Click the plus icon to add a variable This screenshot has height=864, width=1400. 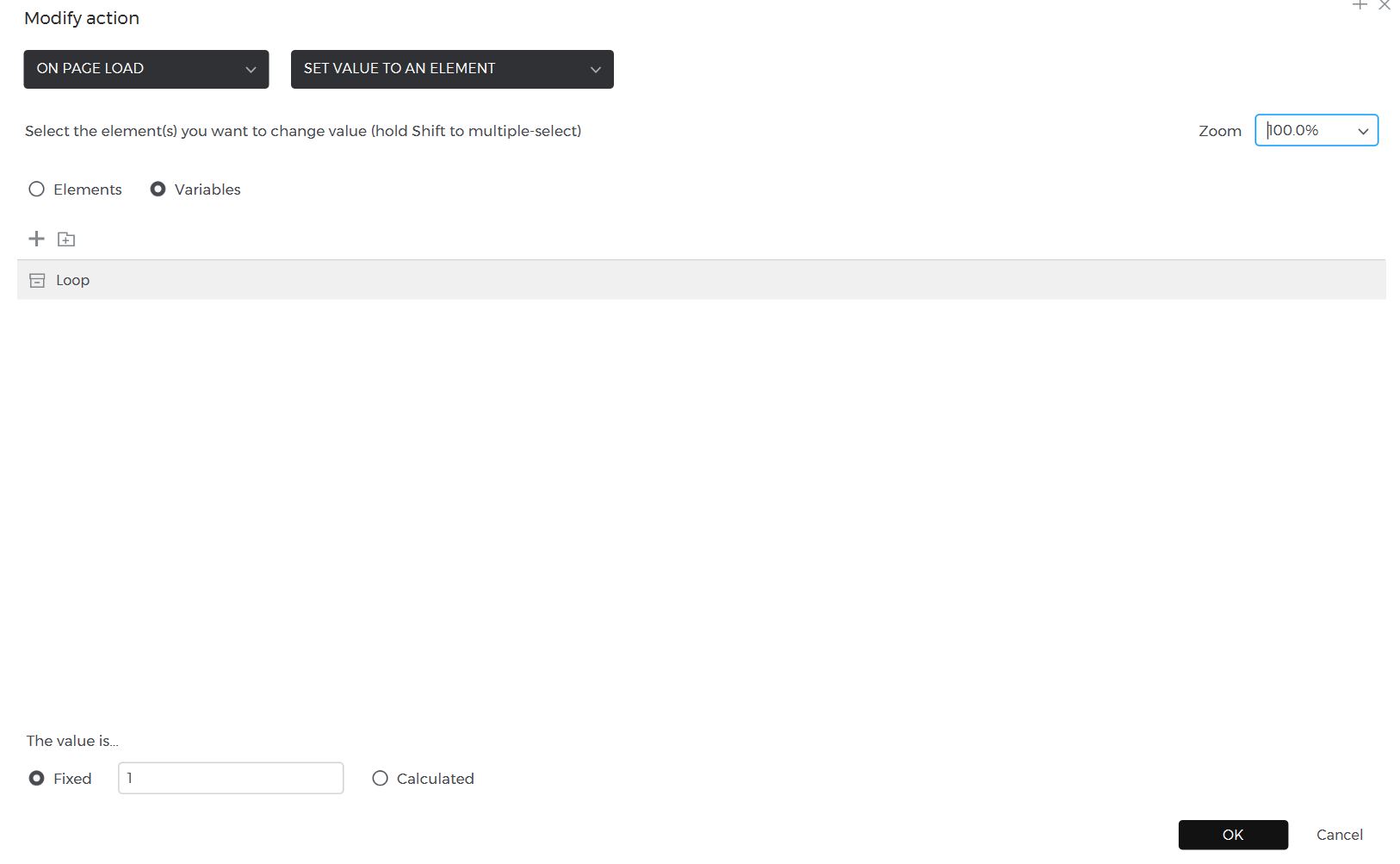pyautogui.click(x=36, y=239)
